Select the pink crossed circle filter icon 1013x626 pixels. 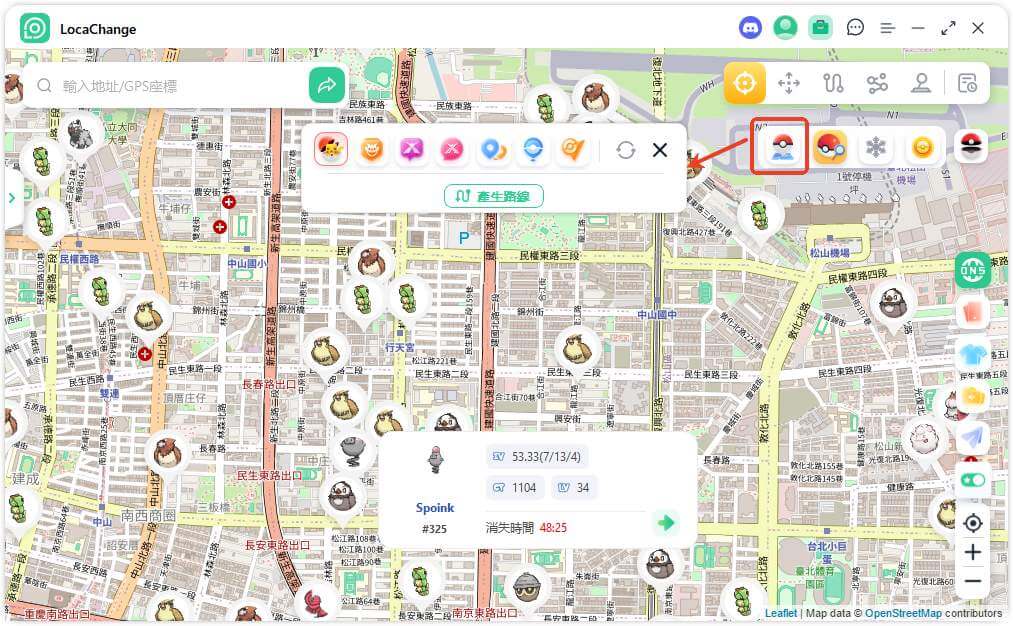pyautogui.click(x=452, y=150)
